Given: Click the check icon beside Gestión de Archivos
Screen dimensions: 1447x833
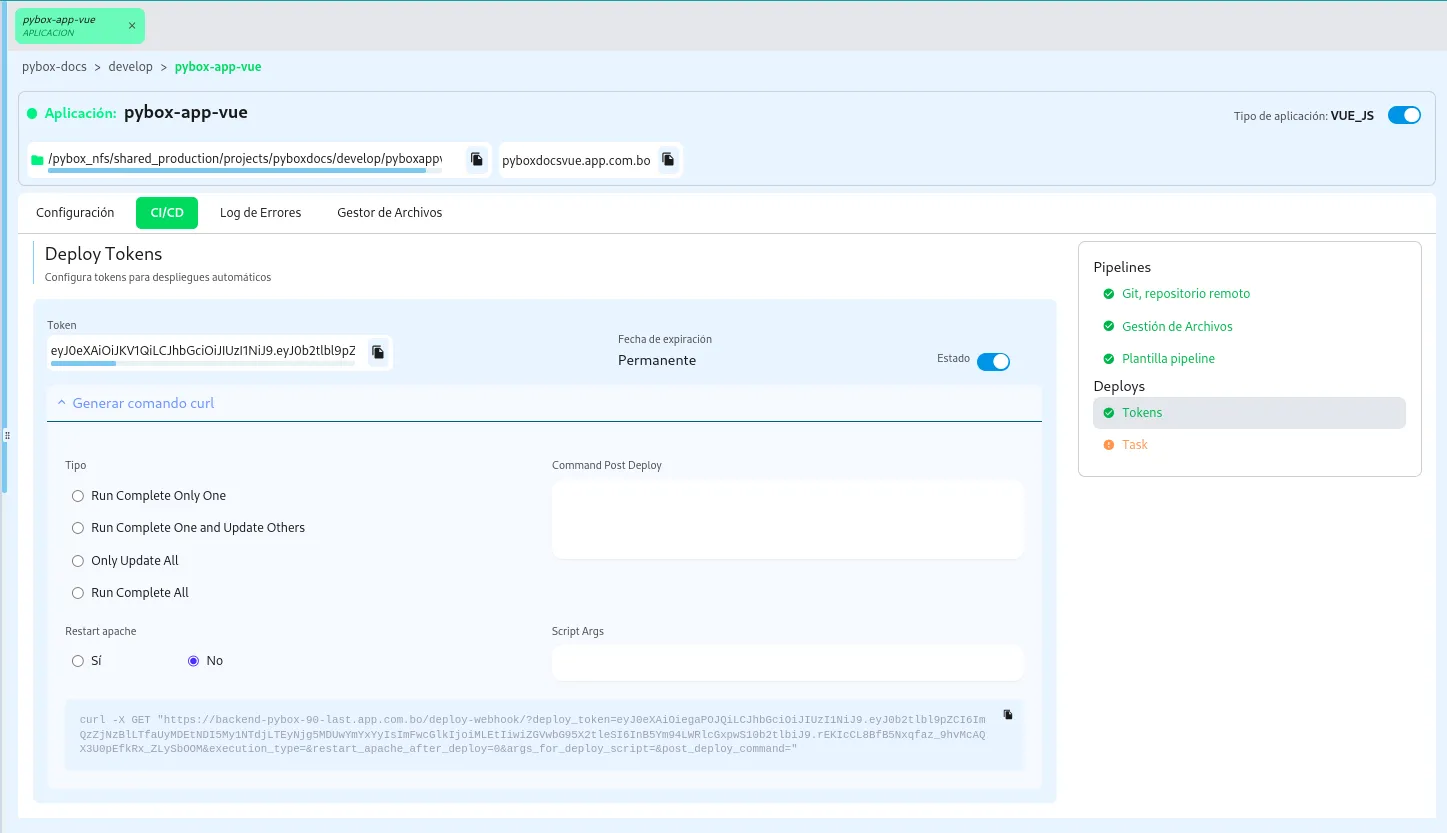Looking at the screenshot, I should (x=1108, y=327).
